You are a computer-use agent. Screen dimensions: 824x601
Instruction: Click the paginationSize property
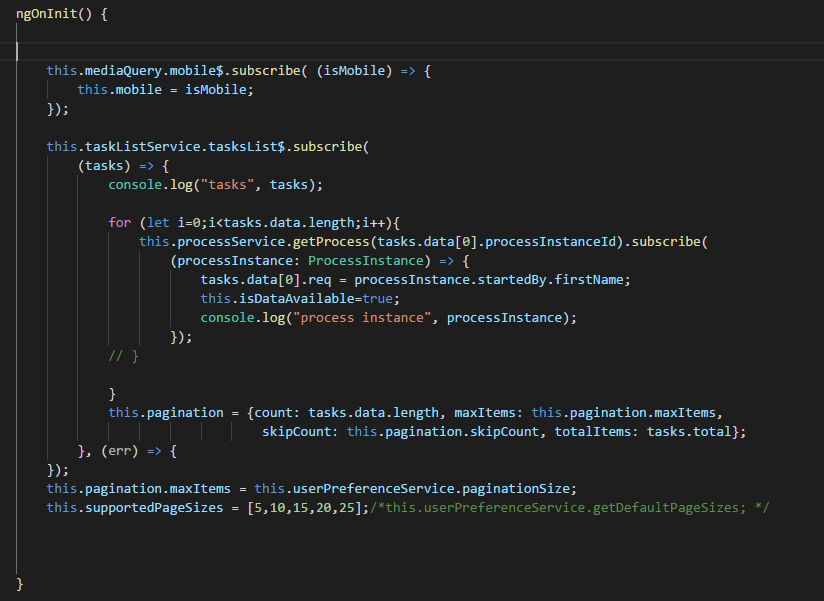pyautogui.click(x=516, y=489)
